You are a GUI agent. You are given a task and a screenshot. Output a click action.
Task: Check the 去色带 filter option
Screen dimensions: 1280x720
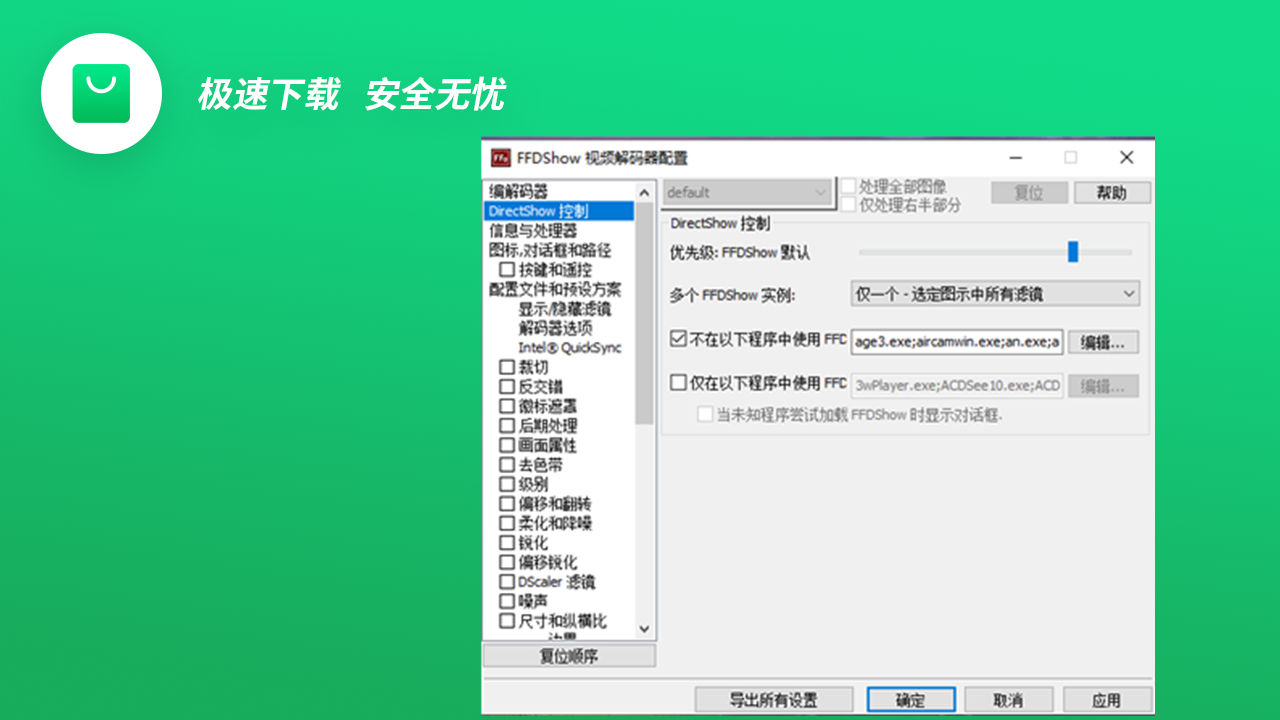tap(507, 464)
